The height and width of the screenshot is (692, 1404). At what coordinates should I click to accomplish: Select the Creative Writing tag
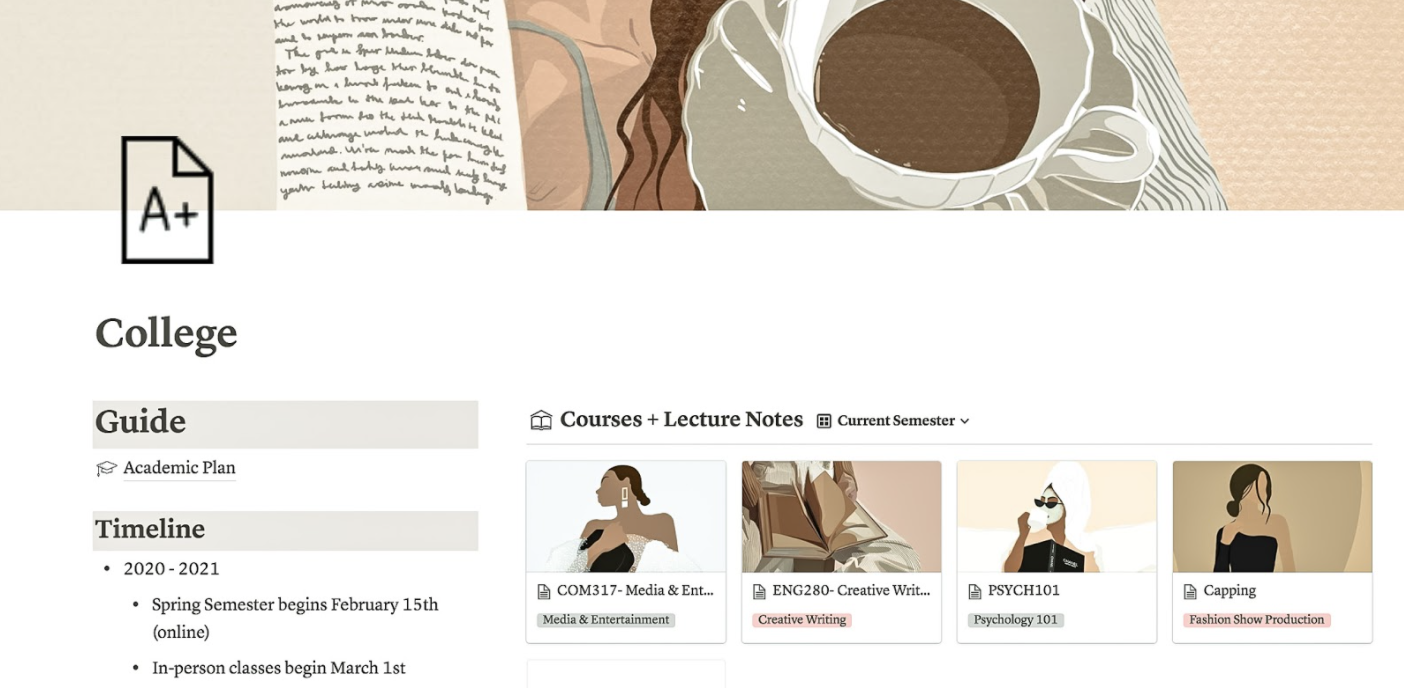[x=802, y=620]
